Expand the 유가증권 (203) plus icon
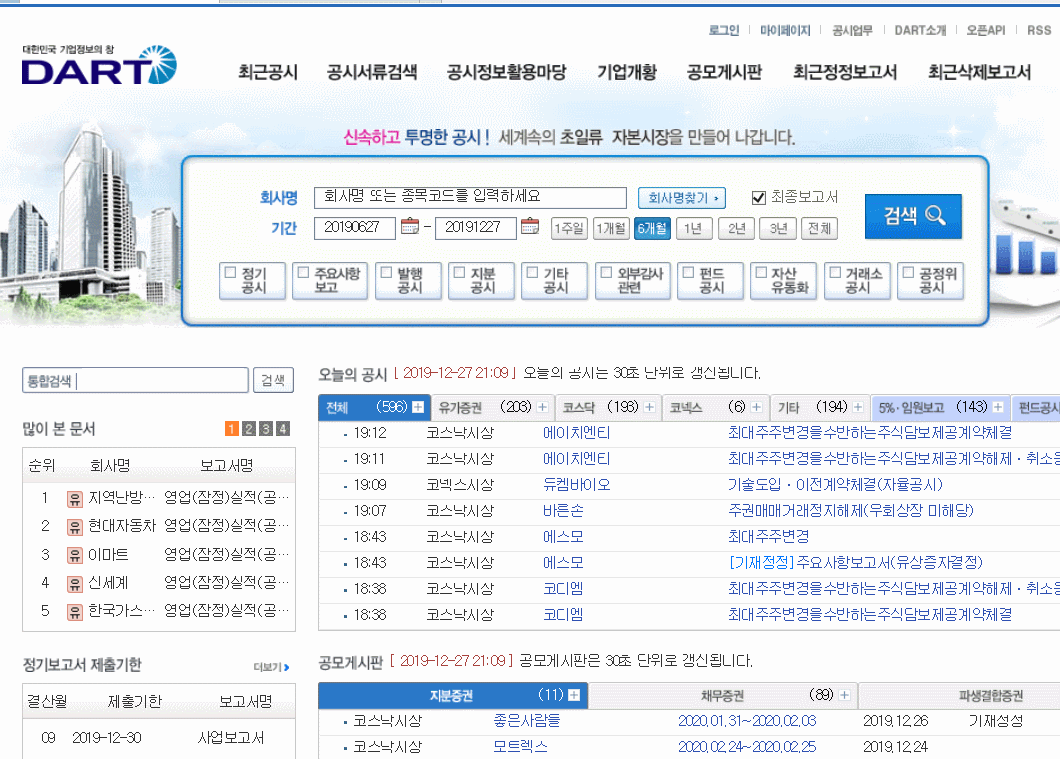 point(542,407)
